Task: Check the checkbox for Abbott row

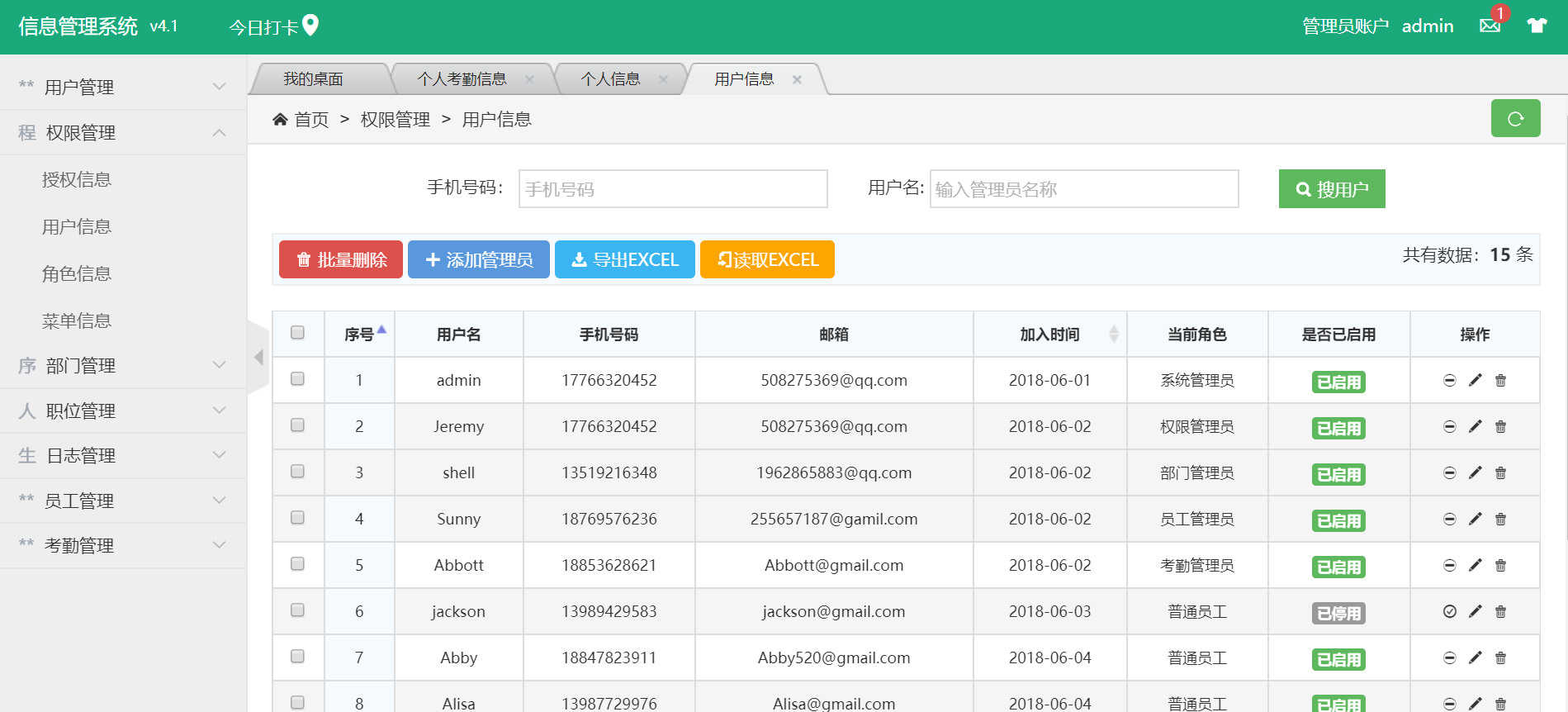Action: pos(297,563)
